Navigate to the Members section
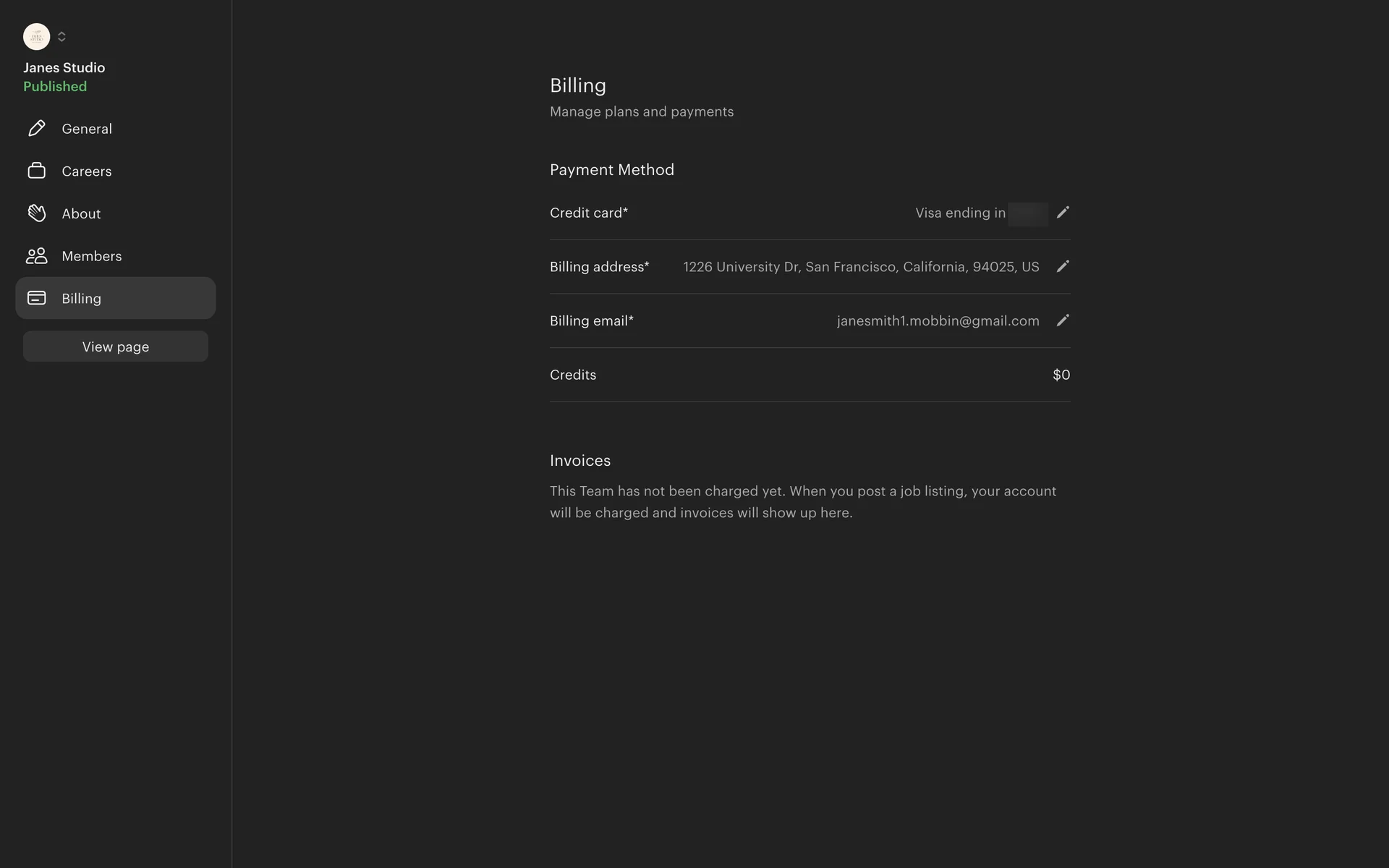1389x868 pixels. 92,256
